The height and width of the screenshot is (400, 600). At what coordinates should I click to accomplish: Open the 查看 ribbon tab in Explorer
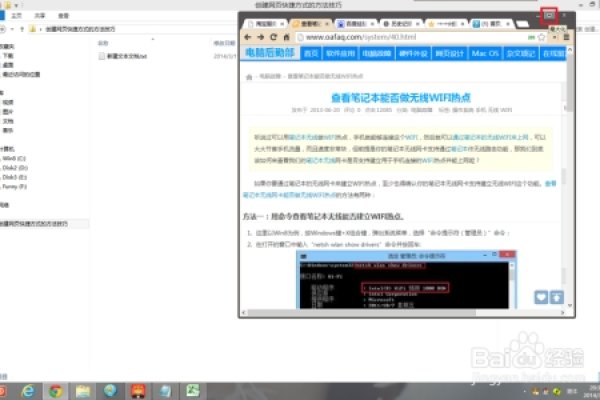(x=63, y=16)
